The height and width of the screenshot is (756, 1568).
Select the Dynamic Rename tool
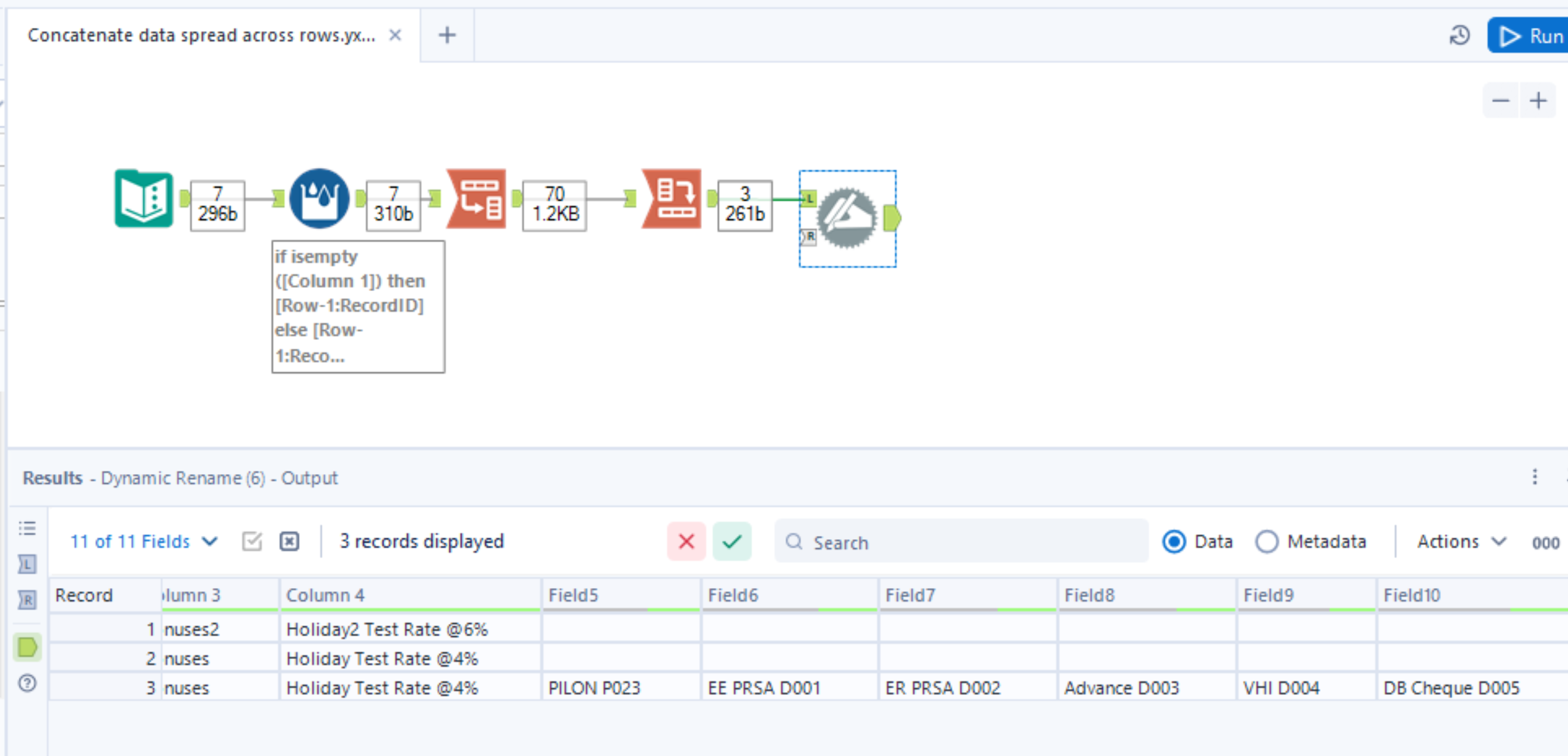point(847,219)
